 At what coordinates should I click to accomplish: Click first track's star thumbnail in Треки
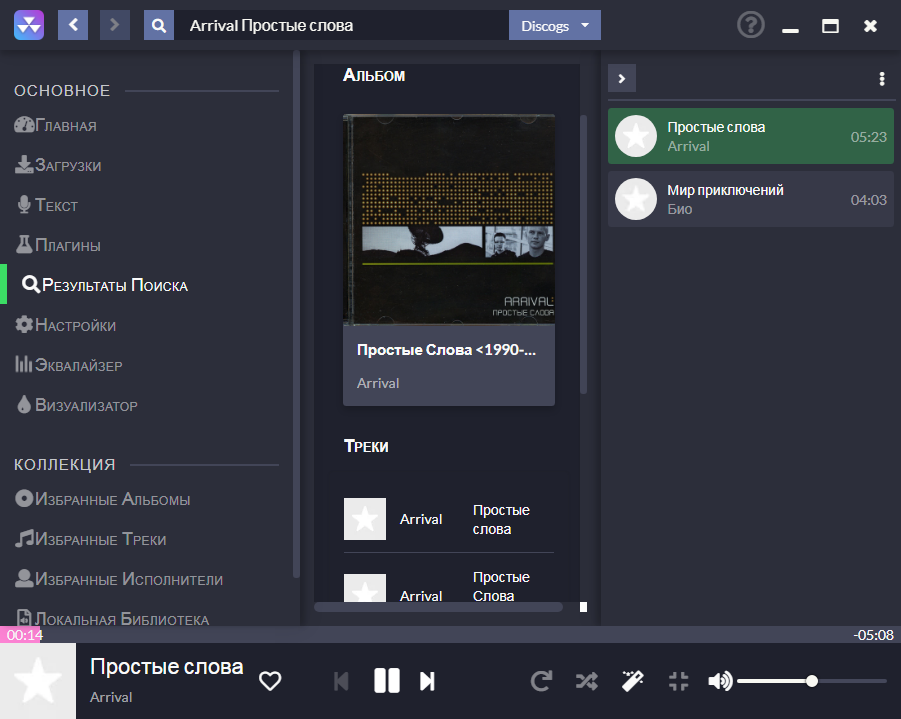(x=365, y=519)
